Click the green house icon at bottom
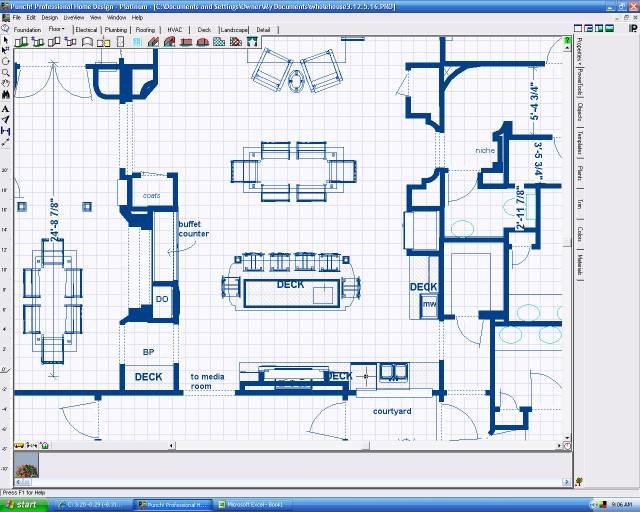Viewport: 640px width, 512px height. point(44,445)
